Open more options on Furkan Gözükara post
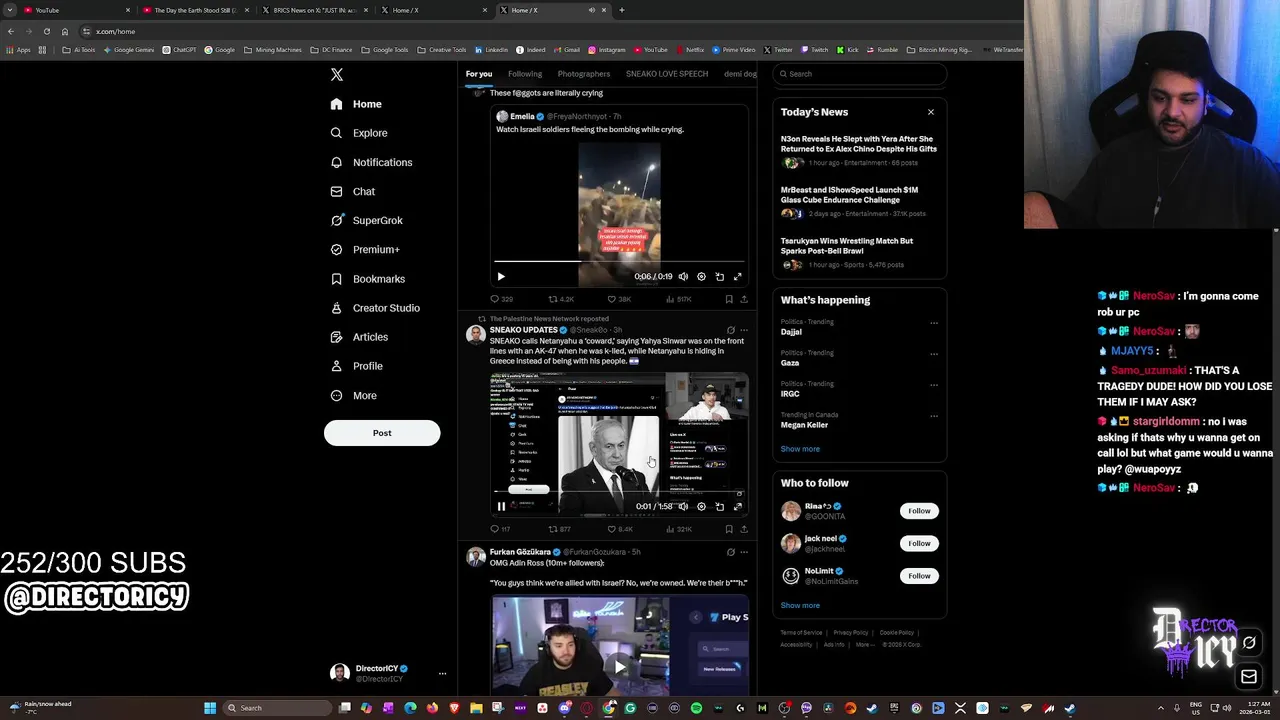Image resolution: width=1280 pixels, height=720 pixels. pyautogui.click(x=744, y=552)
